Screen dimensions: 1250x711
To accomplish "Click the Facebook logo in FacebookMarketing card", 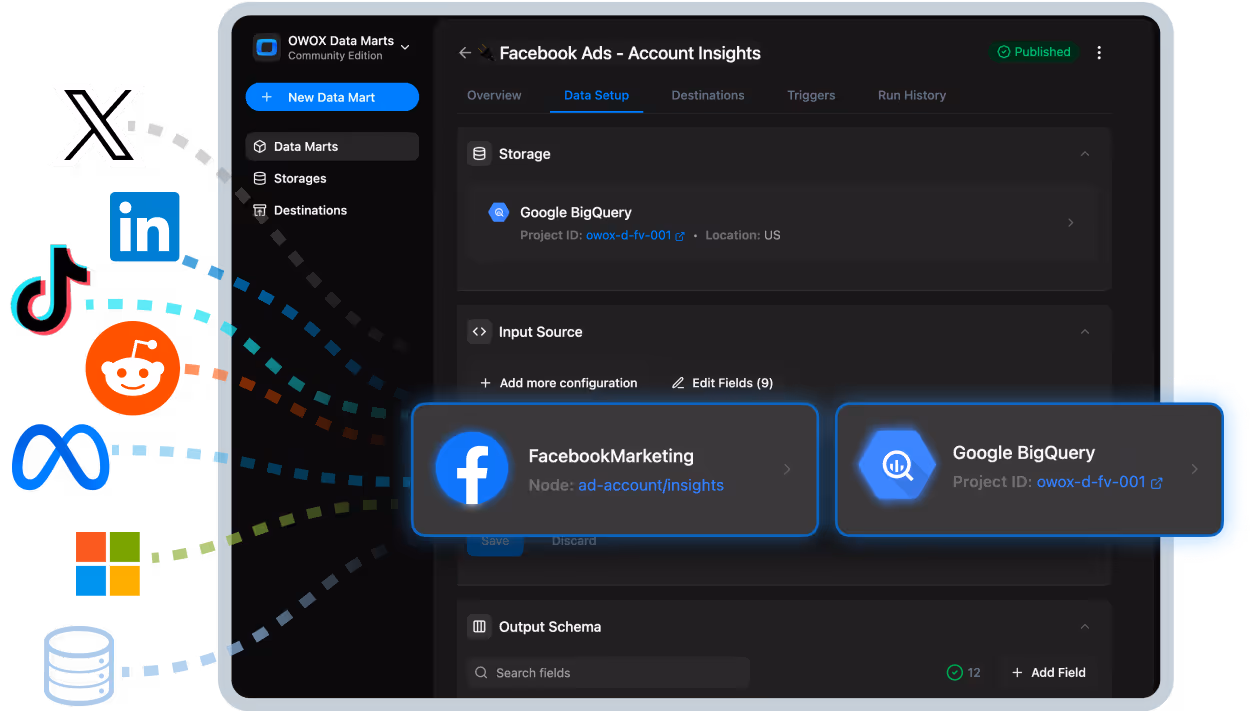I will tap(472, 468).
